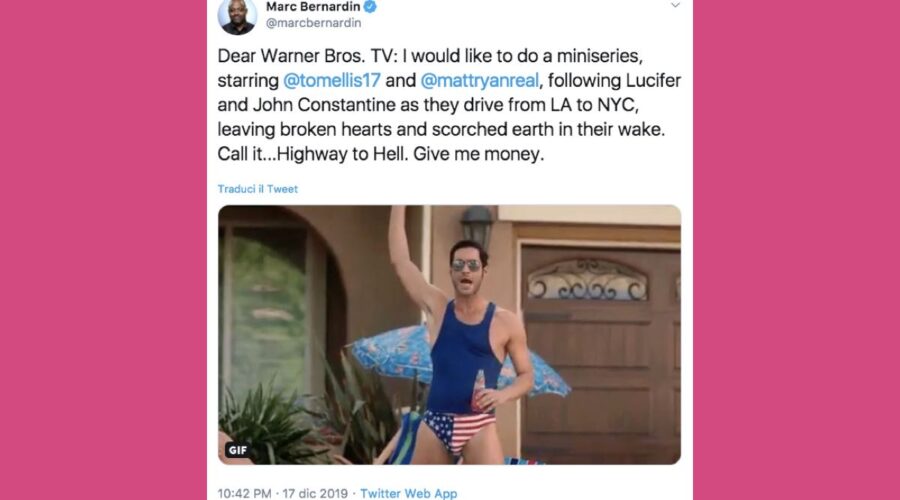
Task: Open the tweet timestamp 10:42 PM
Action: point(244,493)
